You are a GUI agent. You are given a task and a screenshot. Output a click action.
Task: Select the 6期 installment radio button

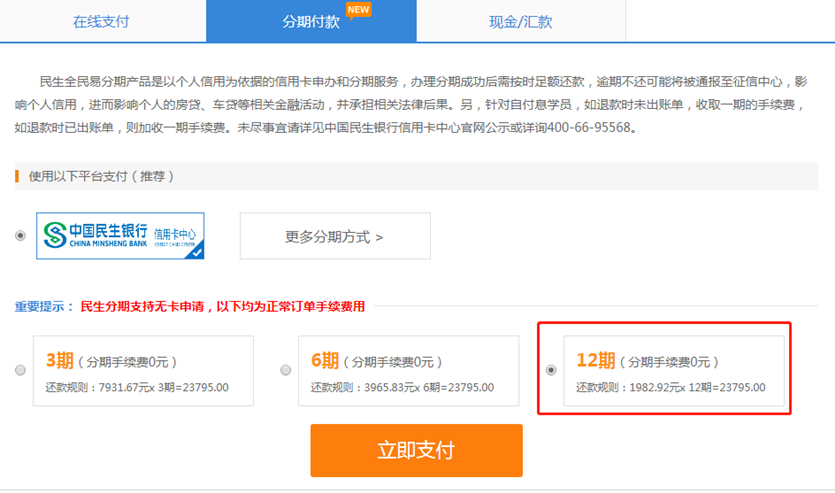[285, 370]
